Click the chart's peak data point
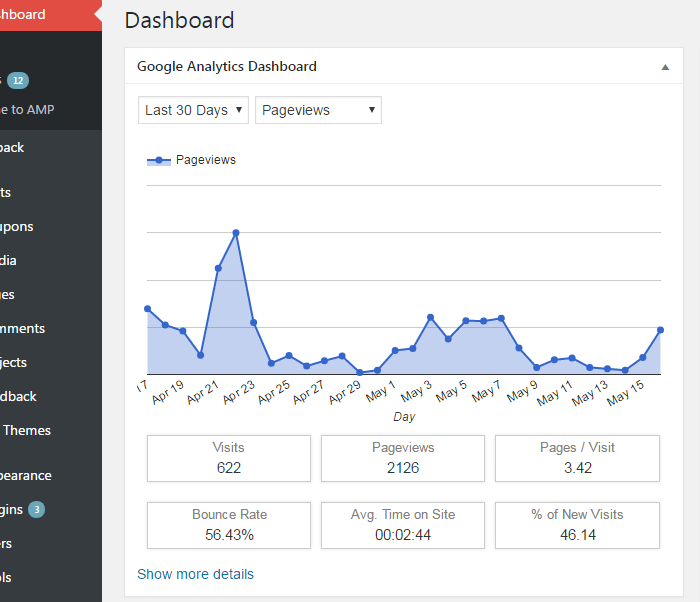Viewport: 700px width, 602px height. point(236,233)
